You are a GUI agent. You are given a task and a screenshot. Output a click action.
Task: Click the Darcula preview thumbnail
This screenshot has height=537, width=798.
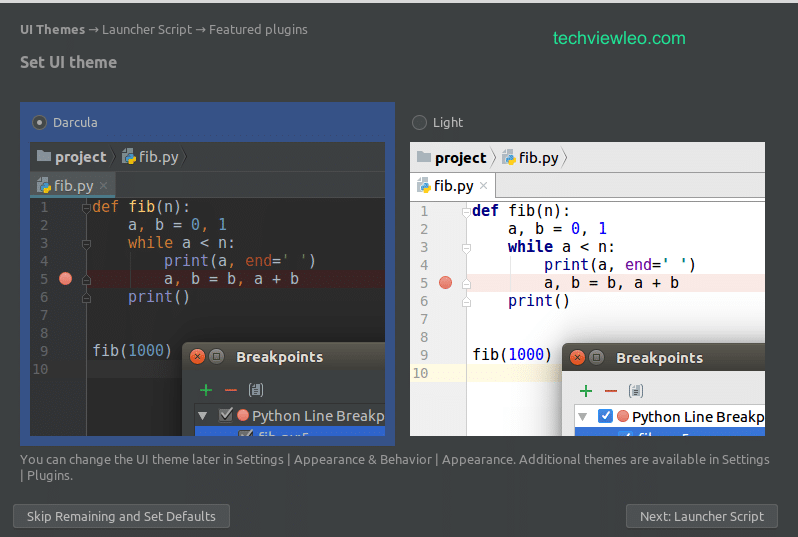click(x=207, y=289)
